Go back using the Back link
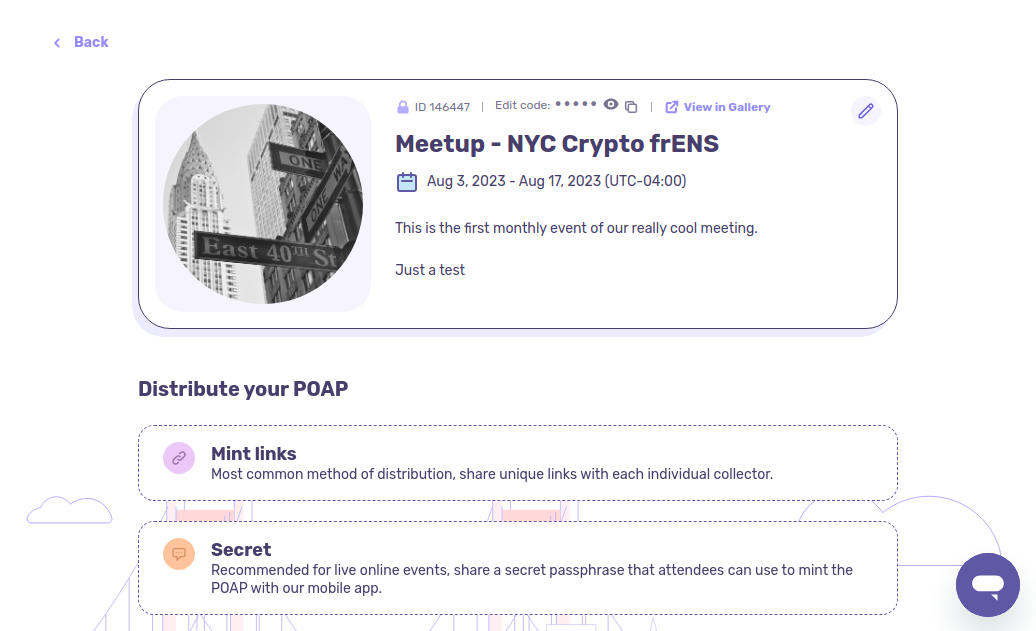1036x631 pixels. click(x=91, y=42)
